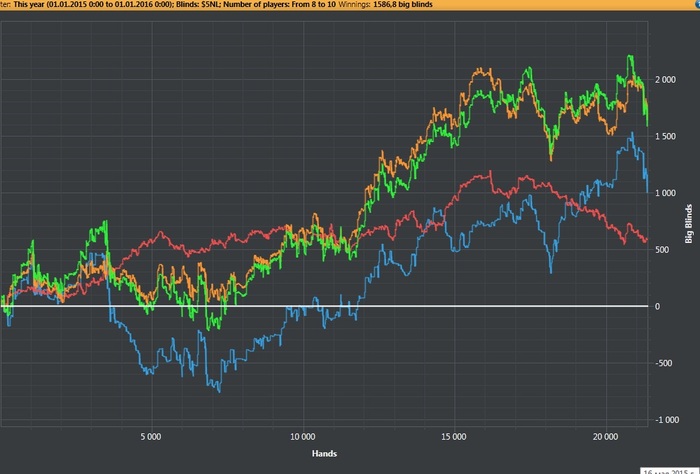Click the date range filter text 'This year (01.01.2015 0:00 to 01.01.2016 0:00)'
This screenshot has width=700, height=474.
pyautogui.click(x=92, y=4)
